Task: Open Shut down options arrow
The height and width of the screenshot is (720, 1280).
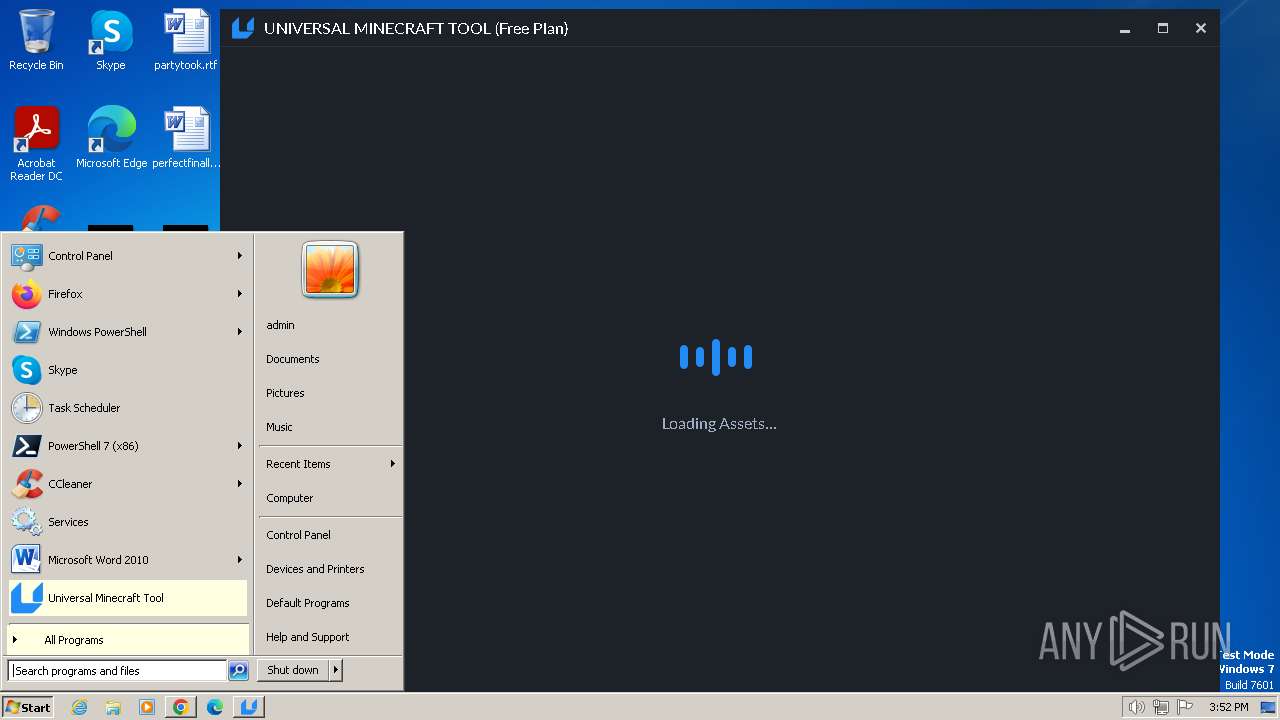Action: tap(335, 670)
